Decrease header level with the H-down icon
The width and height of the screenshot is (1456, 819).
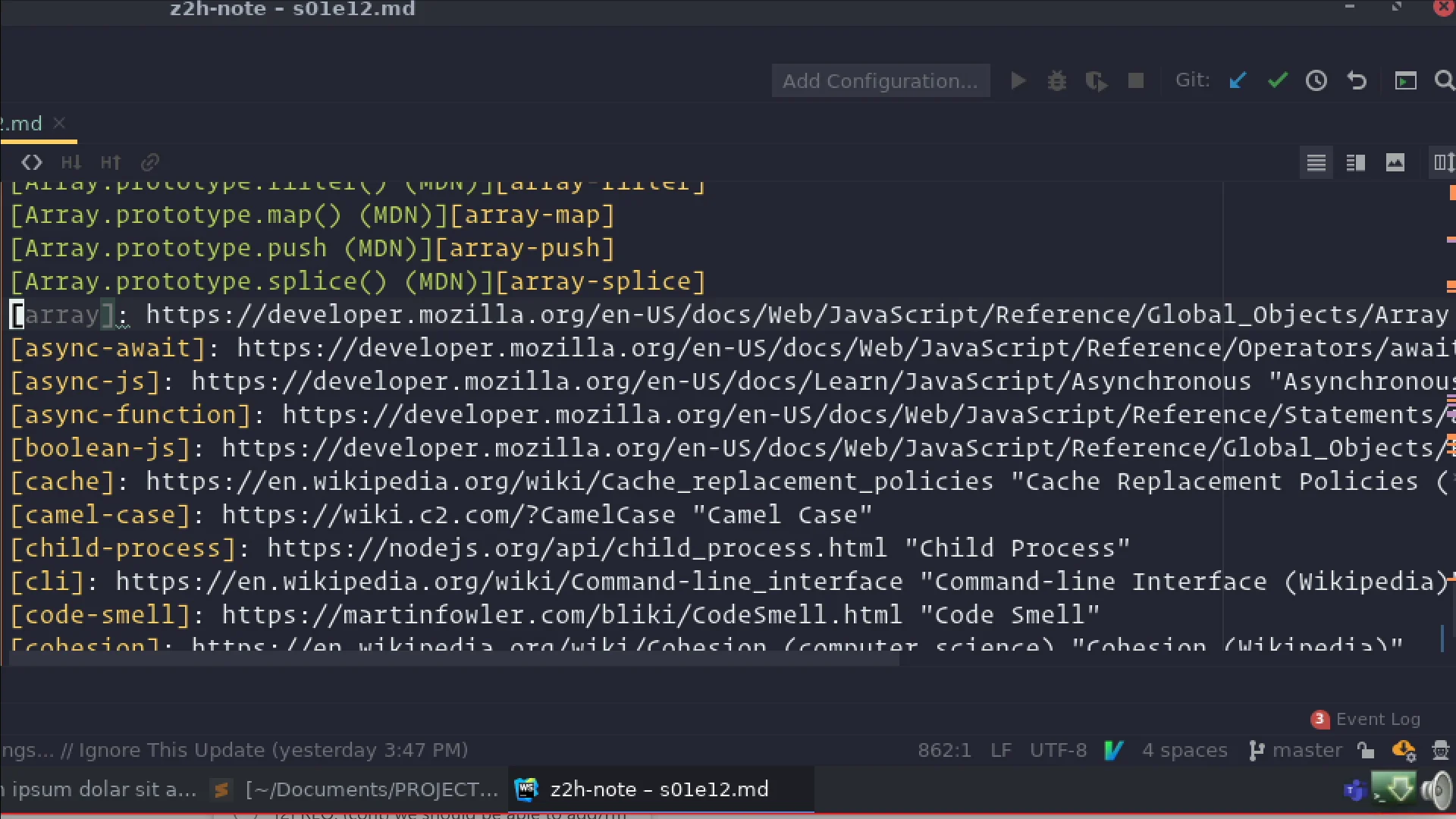tap(71, 162)
